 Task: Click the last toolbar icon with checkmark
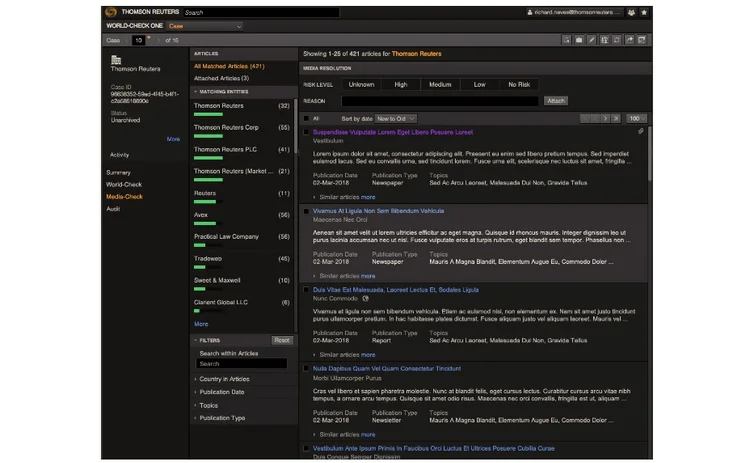(x=642, y=40)
